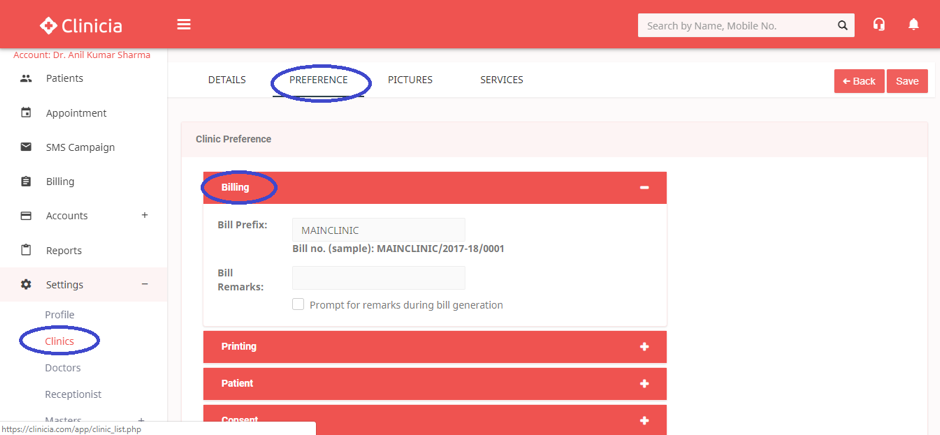The image size is (940, 435).
Task: Click the Save button
Action: point(907,81)
